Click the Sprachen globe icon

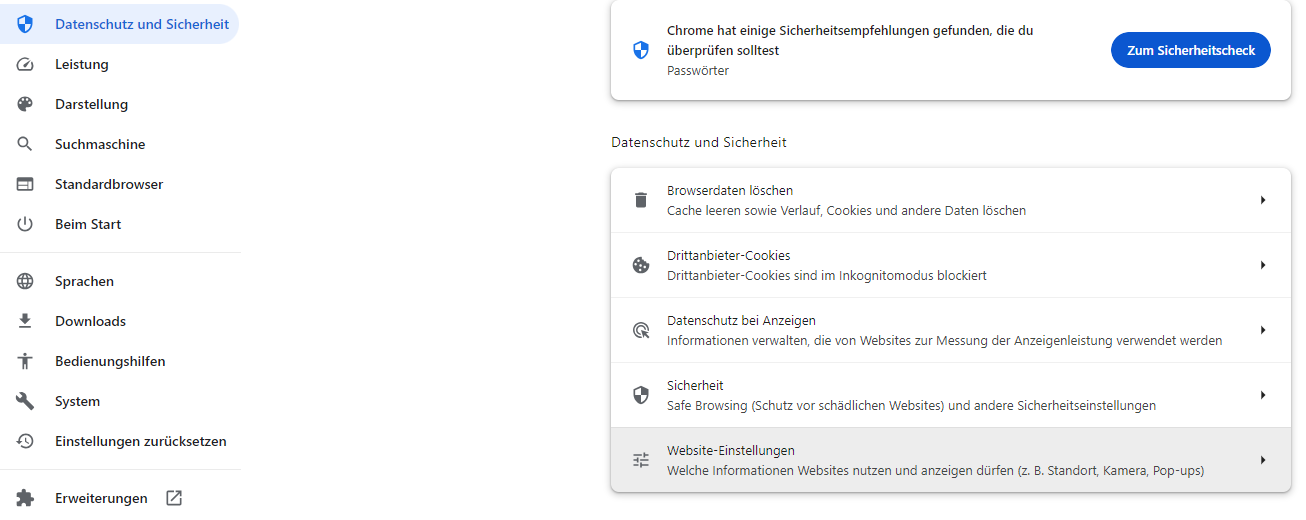(25, 281)
